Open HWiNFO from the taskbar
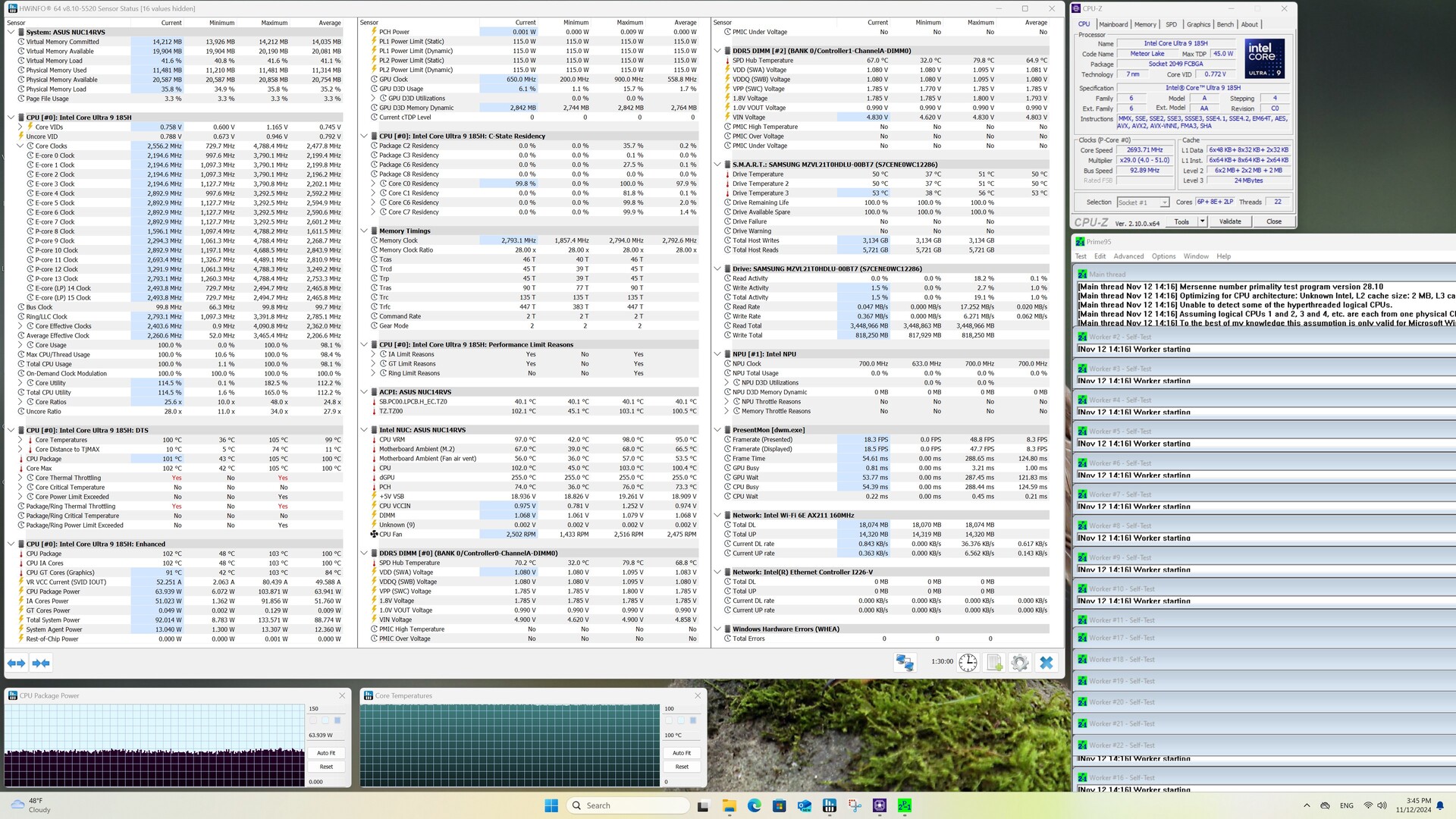This screenshot has width=1456, height=819. click(x=830, y=805)
